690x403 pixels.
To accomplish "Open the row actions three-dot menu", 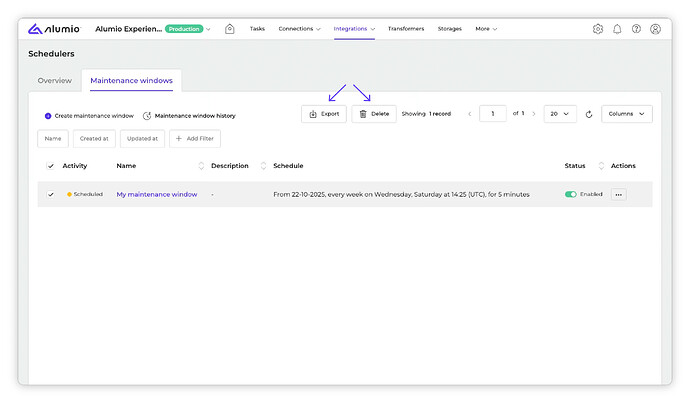I will [619, 194].
